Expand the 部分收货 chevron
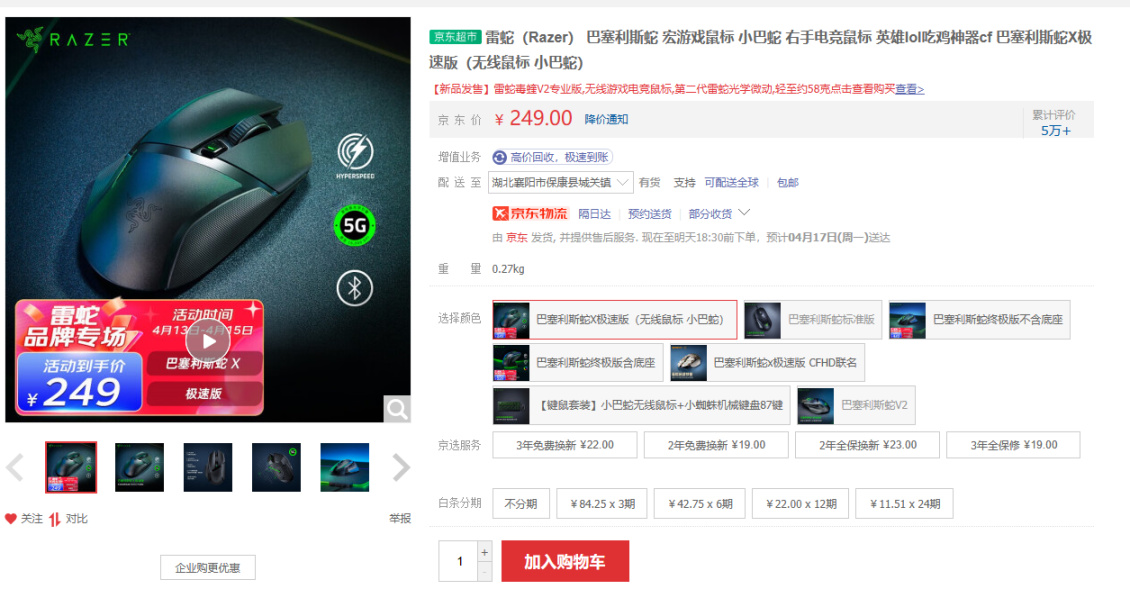This screenshot has height=589, width=1130. [x=744, y=213]
